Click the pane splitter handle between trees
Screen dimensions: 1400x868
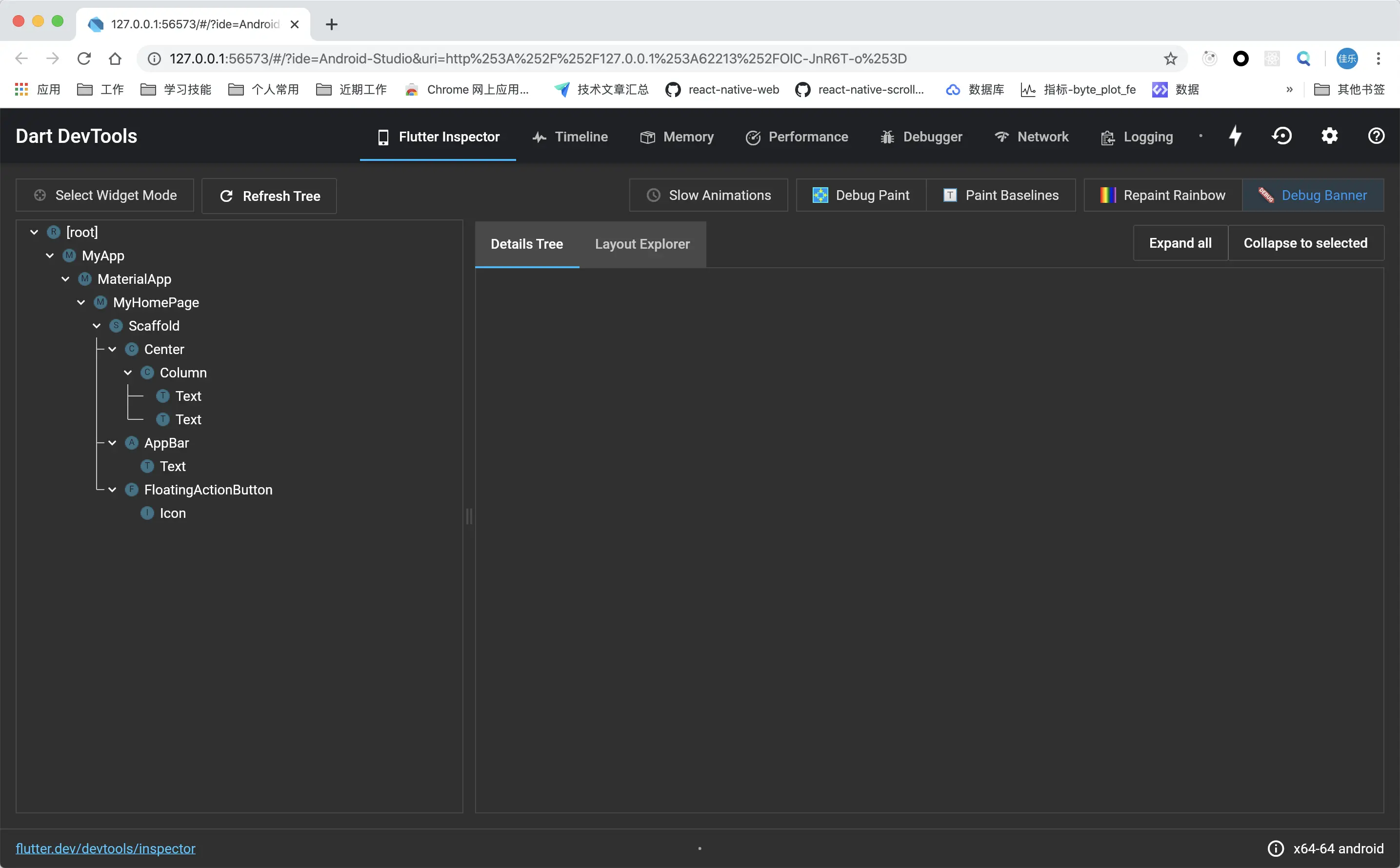coord(469,516)
